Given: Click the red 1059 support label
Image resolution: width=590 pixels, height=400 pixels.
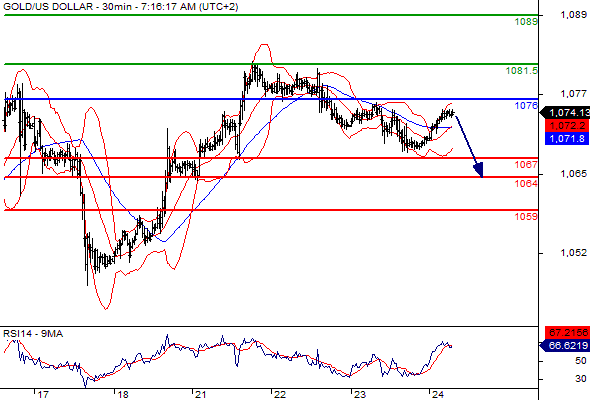Looking at the screenshot, I should coord(526,216).
